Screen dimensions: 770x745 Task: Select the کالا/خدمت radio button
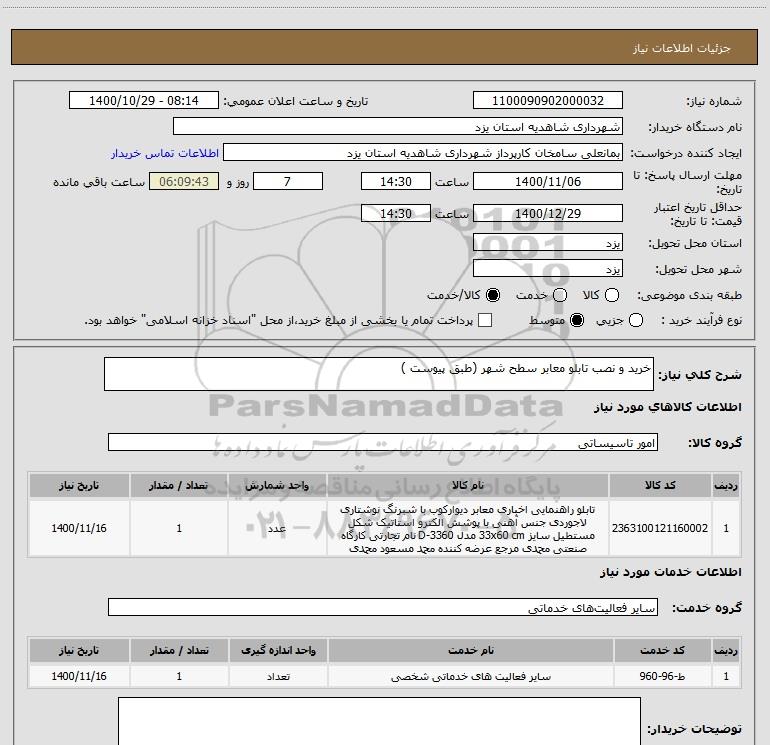[x=493, y=295]
